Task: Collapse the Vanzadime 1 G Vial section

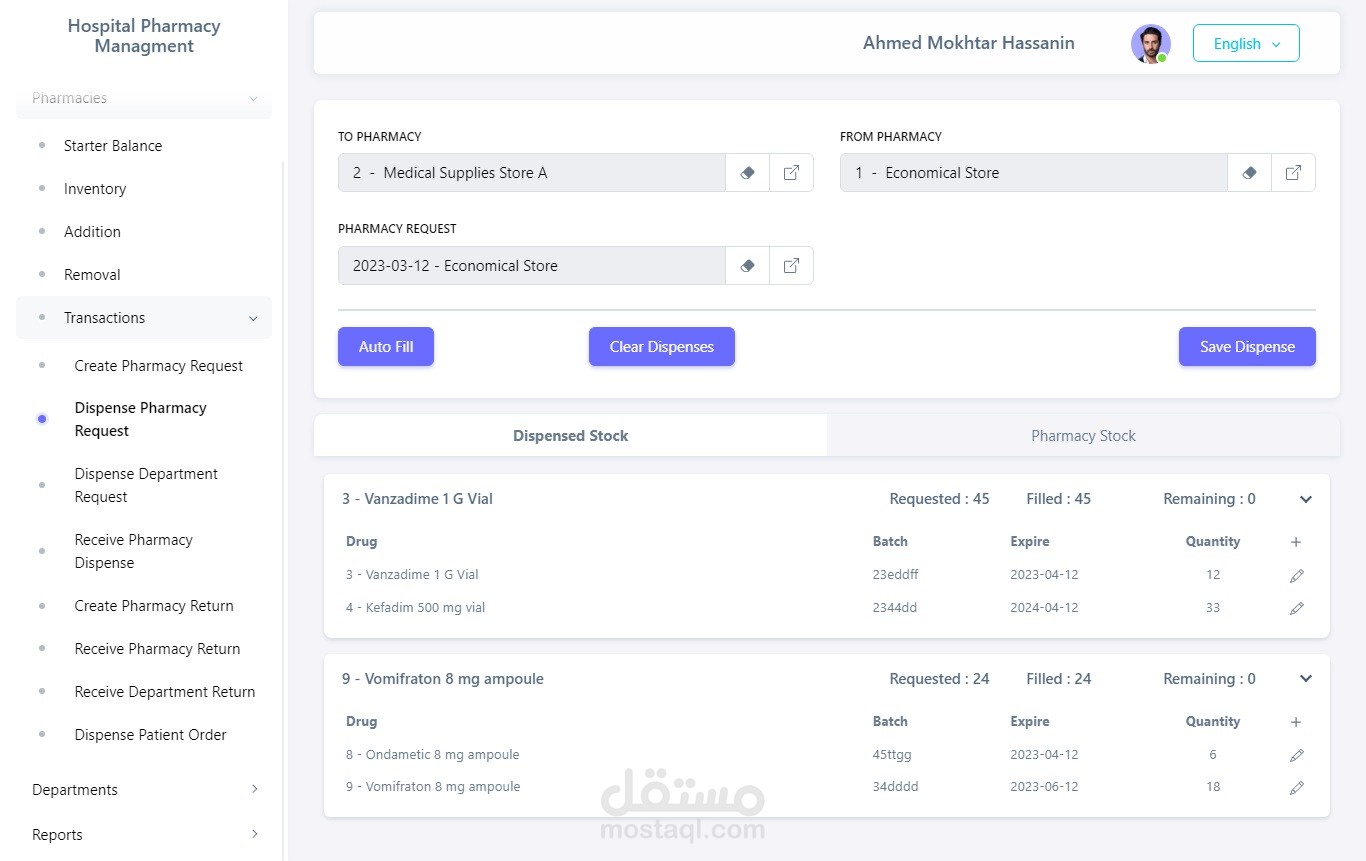Action: tap(1306, 499)
